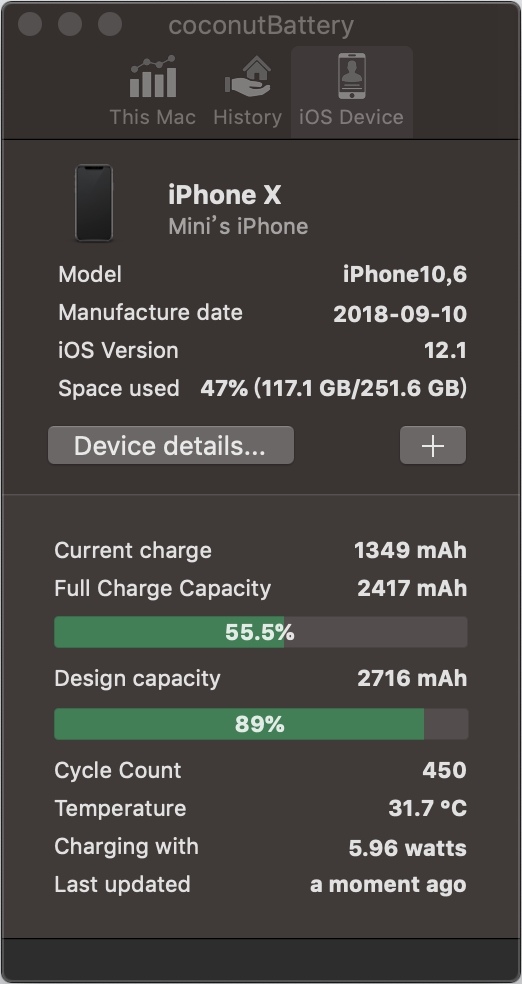Open the This Mac bar chart icon
522x984 pixels.
point(153,77)
